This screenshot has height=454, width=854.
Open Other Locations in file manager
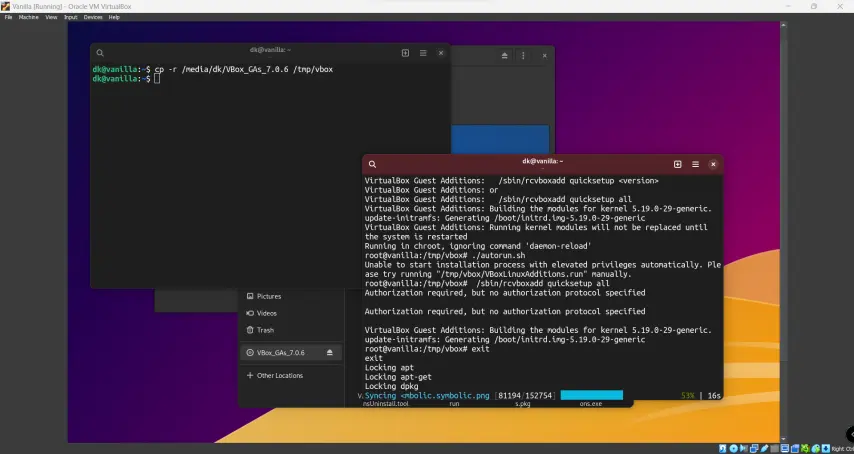pyautogui.click(x=291, y=376)
